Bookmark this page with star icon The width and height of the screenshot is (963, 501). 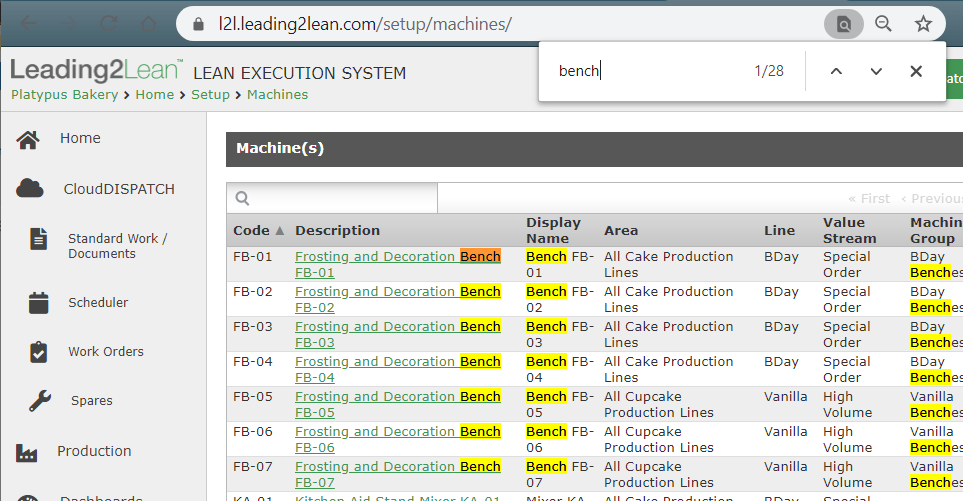[923, 24]
